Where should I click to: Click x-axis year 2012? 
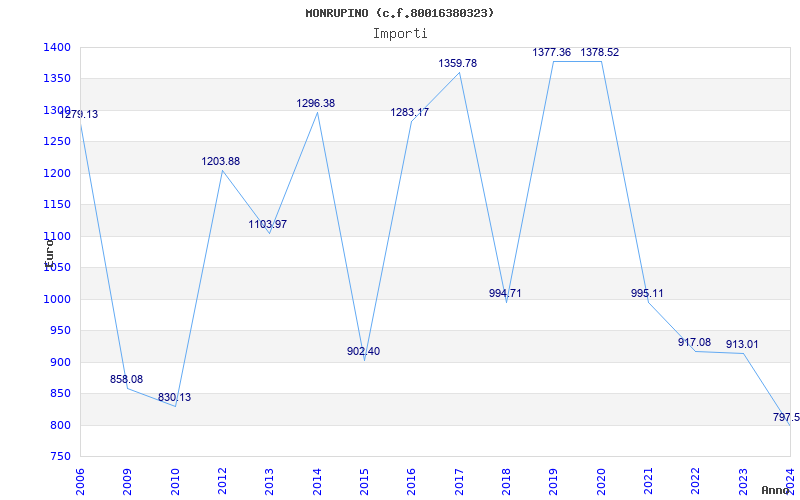(222, 482)
